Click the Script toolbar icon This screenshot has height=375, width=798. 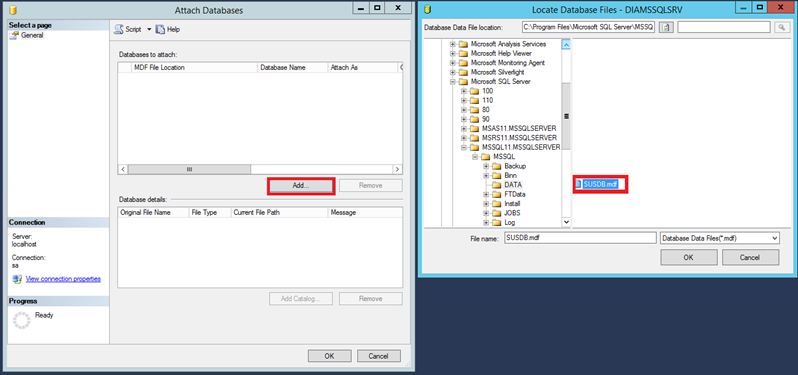[119, 30]
